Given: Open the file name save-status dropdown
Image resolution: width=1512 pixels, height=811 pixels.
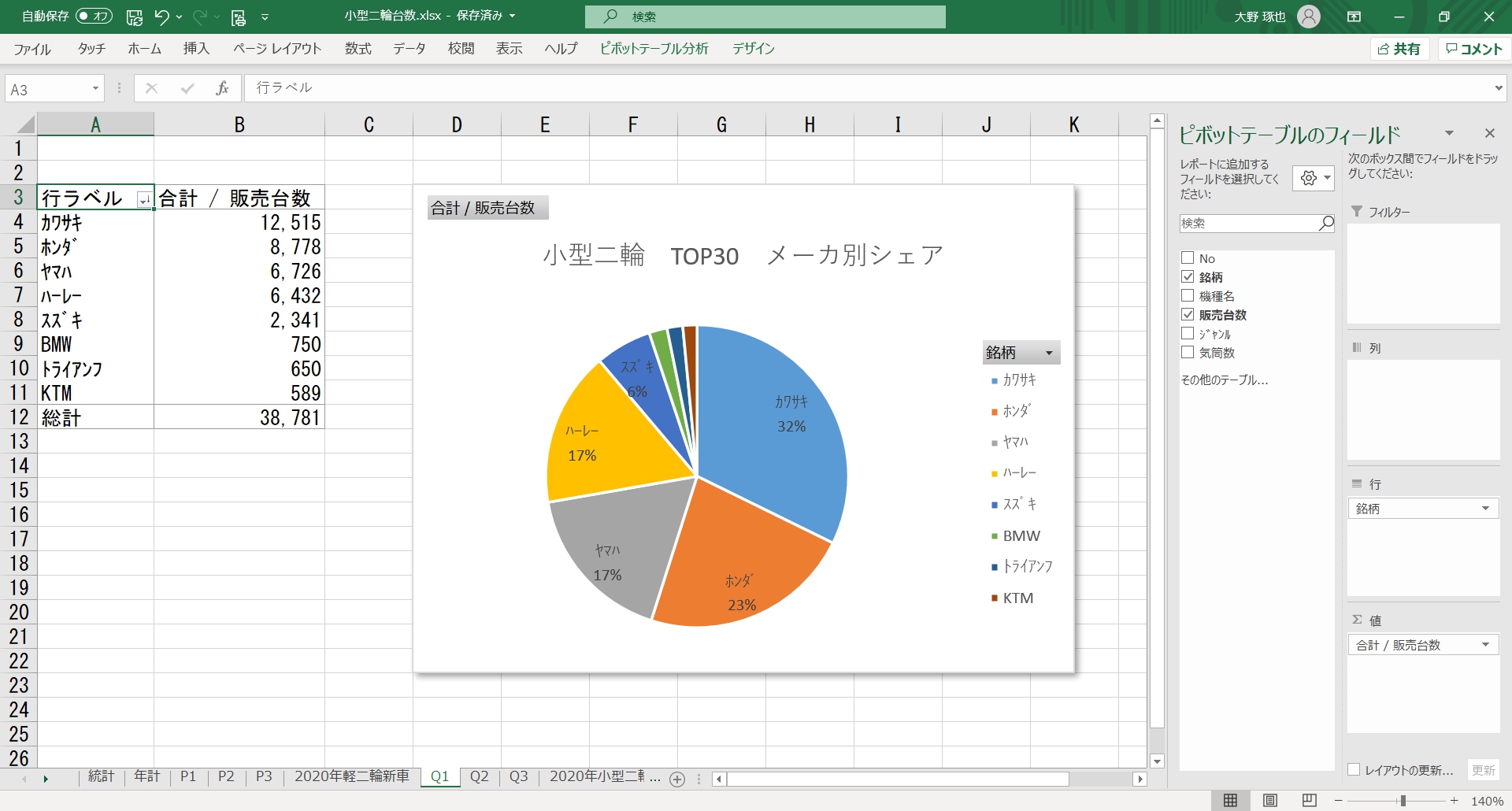Looking at the screenshot, I should click(x=512, y=16).
